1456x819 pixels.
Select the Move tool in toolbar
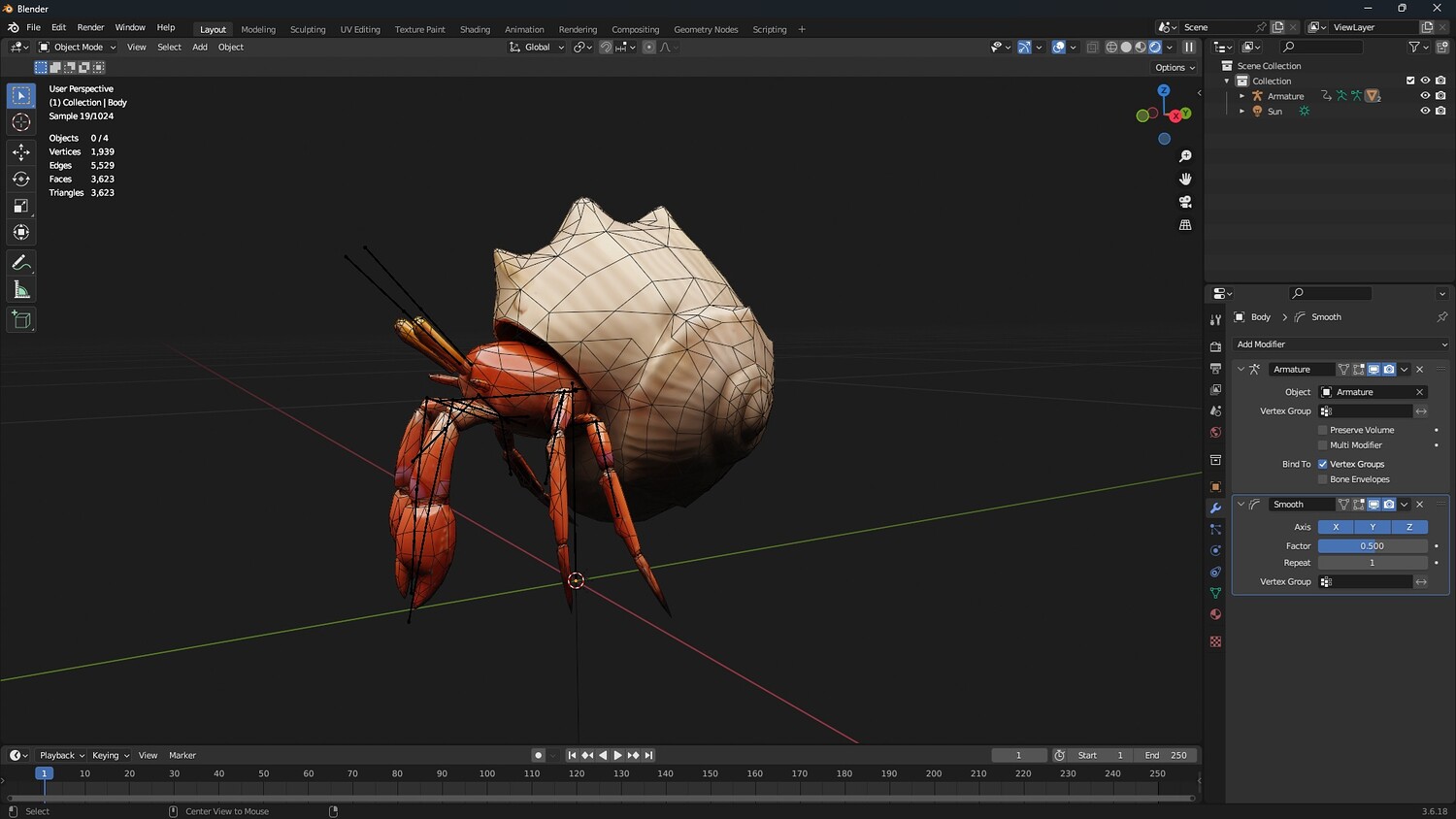click(21, 152)
